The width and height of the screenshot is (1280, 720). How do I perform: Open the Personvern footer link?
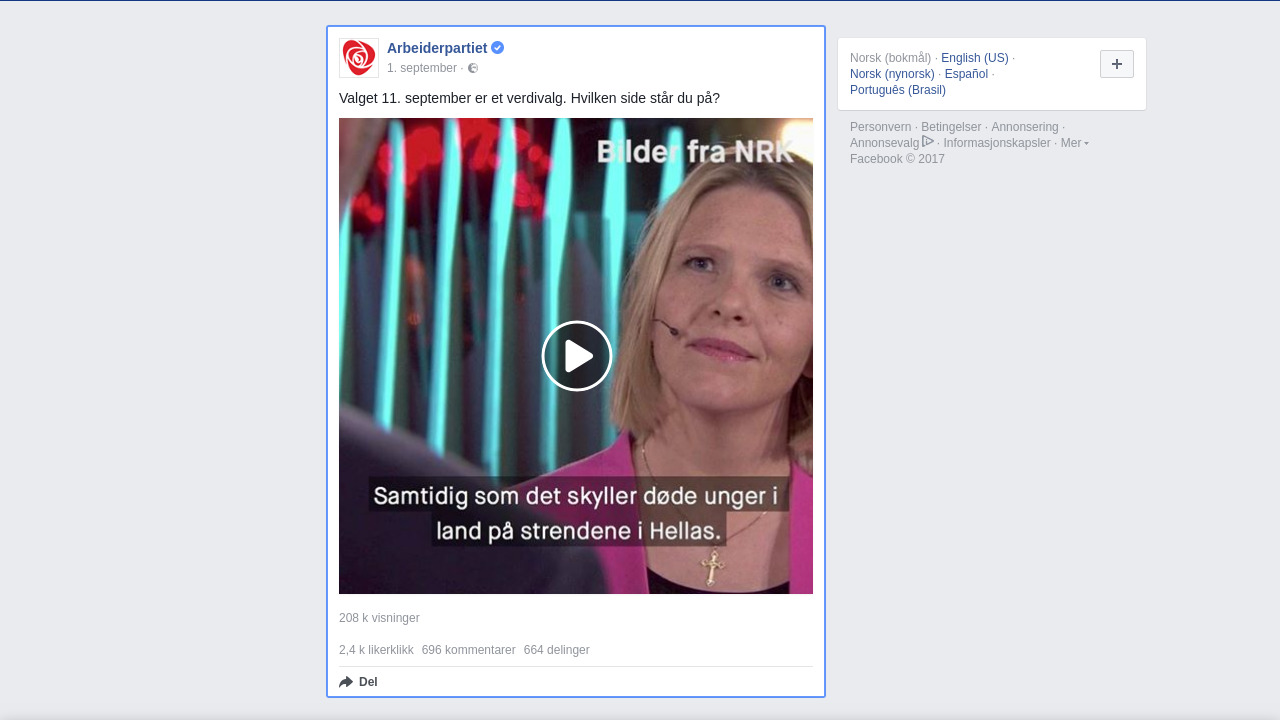(881, 127)
